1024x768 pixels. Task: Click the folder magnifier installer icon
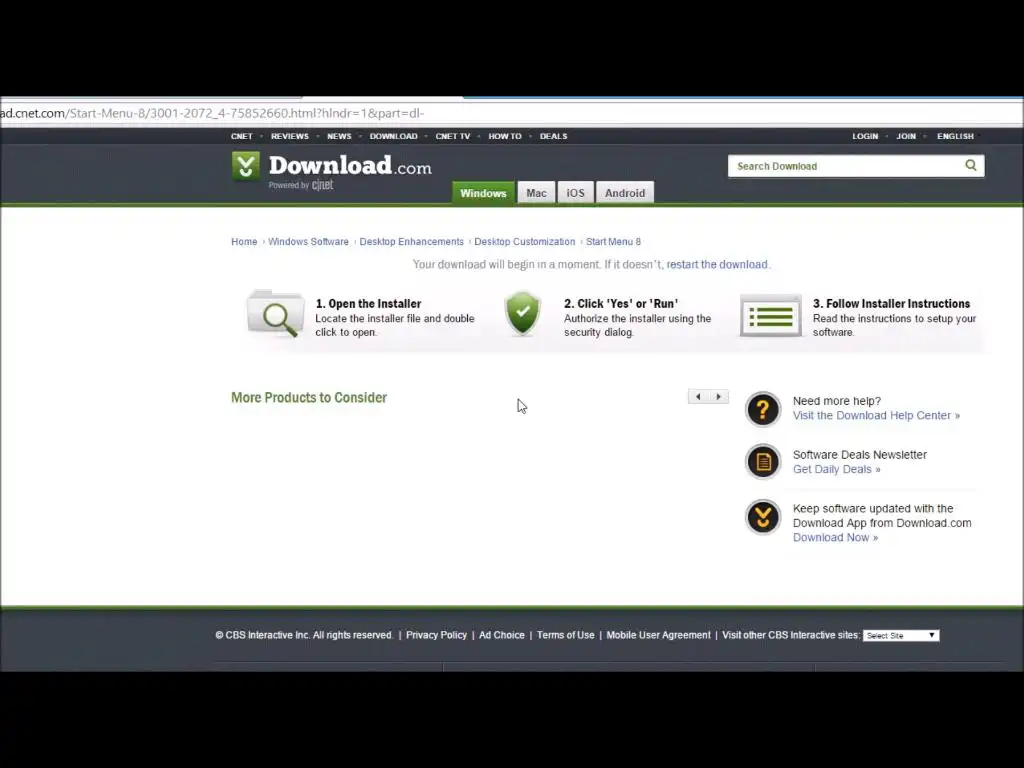[276, 314]
